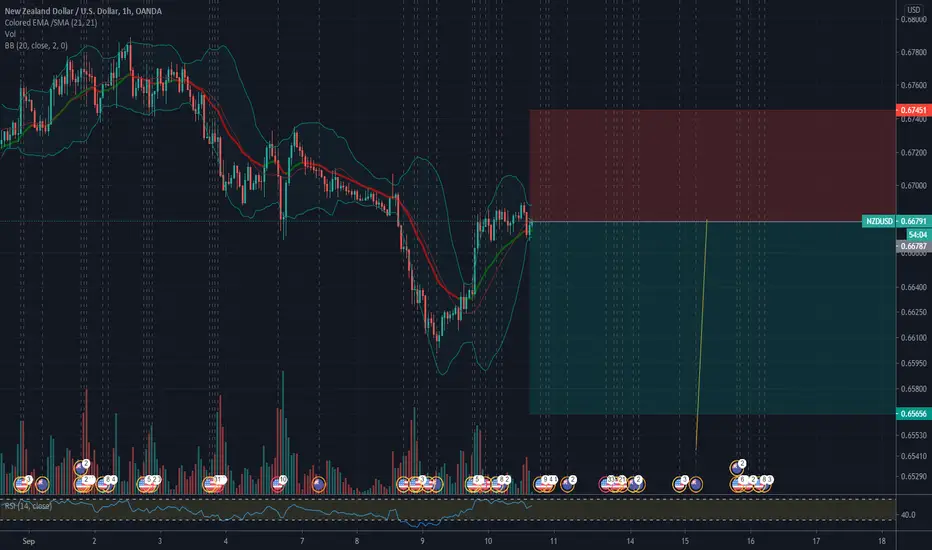Open the USD currency selector on the price axis
The height and width of the screenshot is (550, 932).
tap(914, 10)
